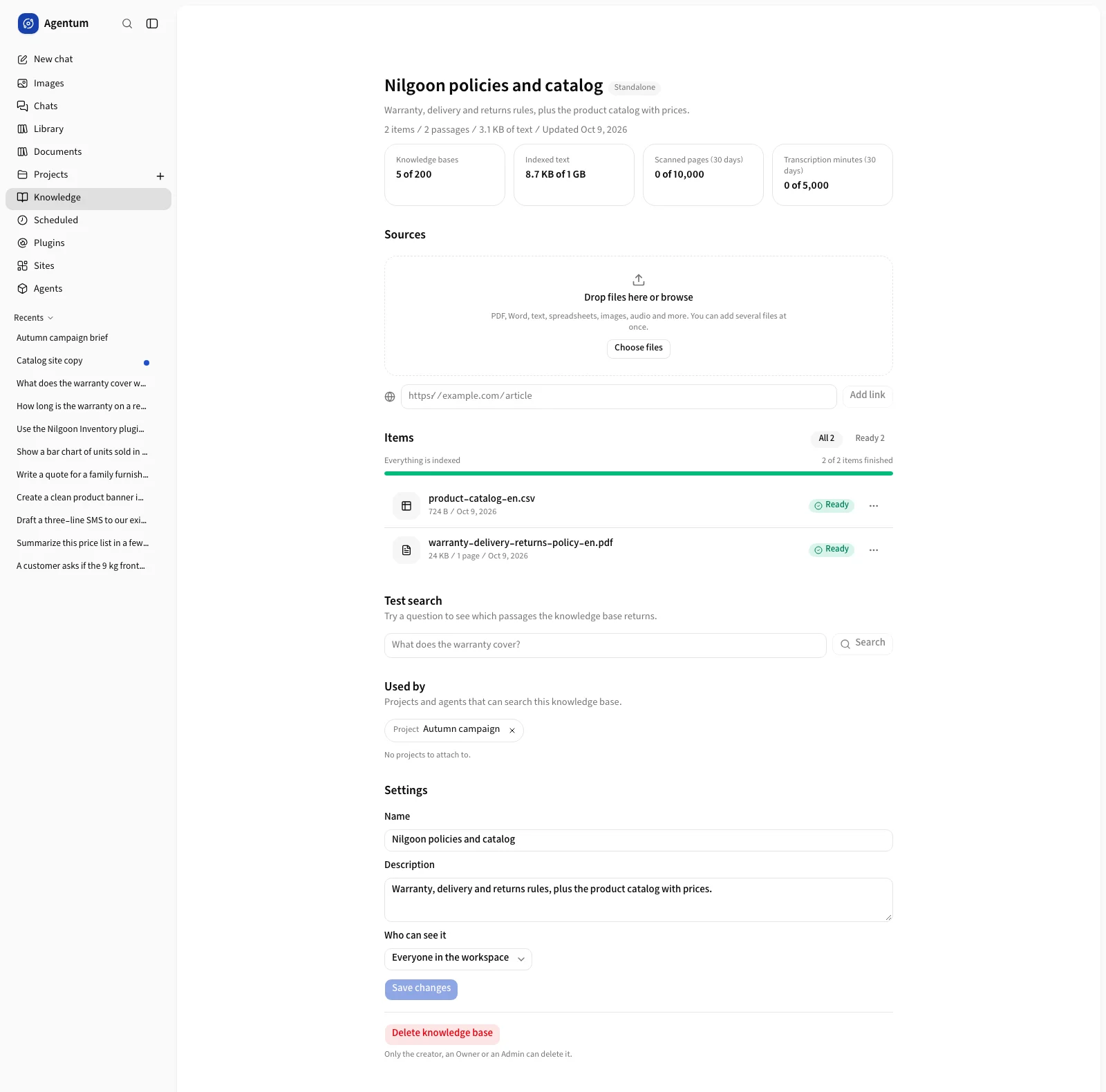
Task: Open the Plugins section
Action: point(88,243)
